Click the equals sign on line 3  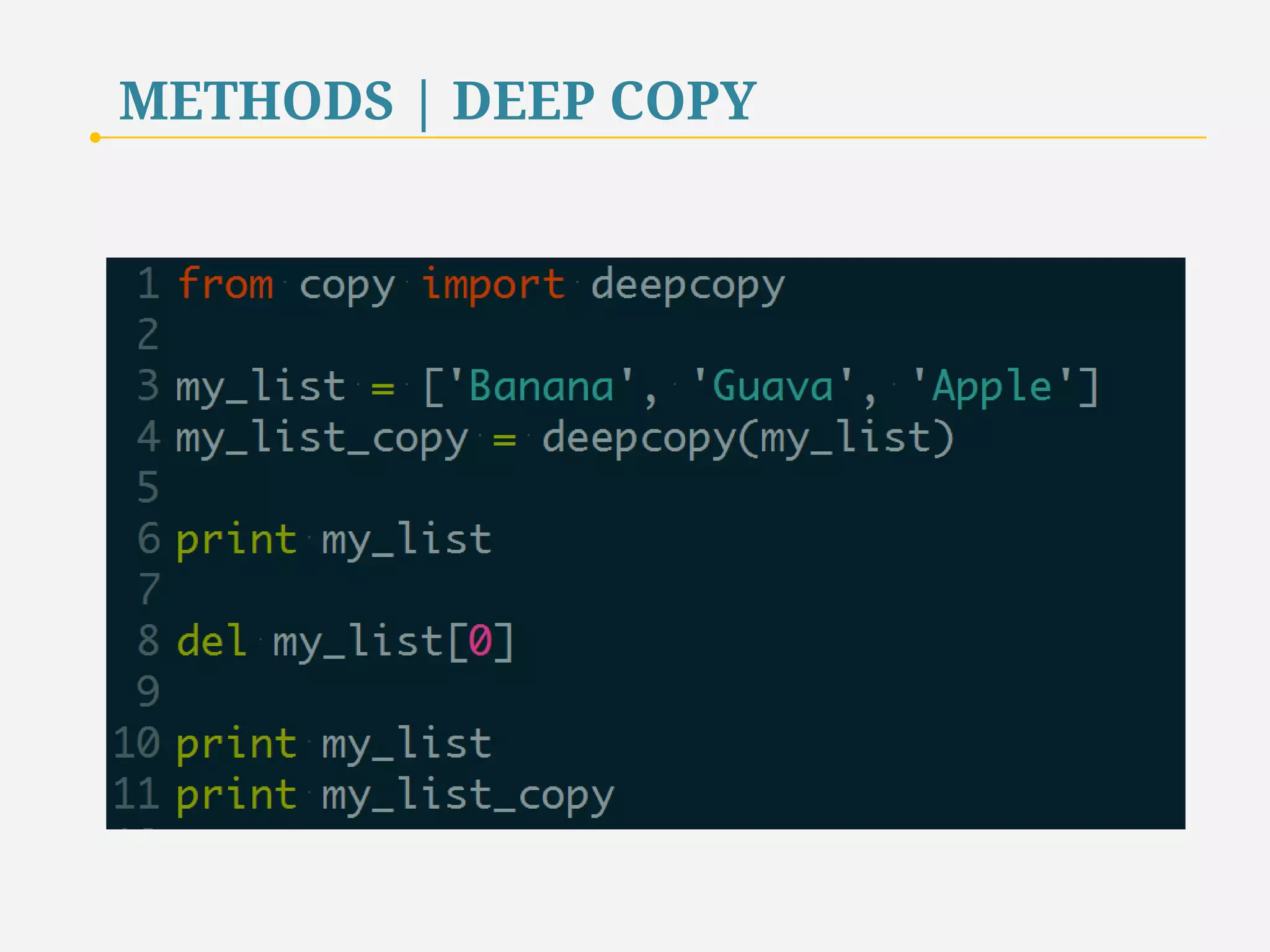click(383, 389)
